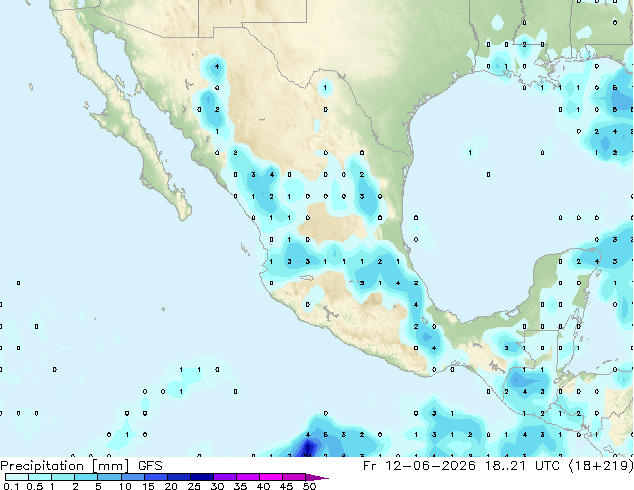Click the '25' legend scale label
The height and width of the screenshot is (490, 634).
tap(194, 486)
